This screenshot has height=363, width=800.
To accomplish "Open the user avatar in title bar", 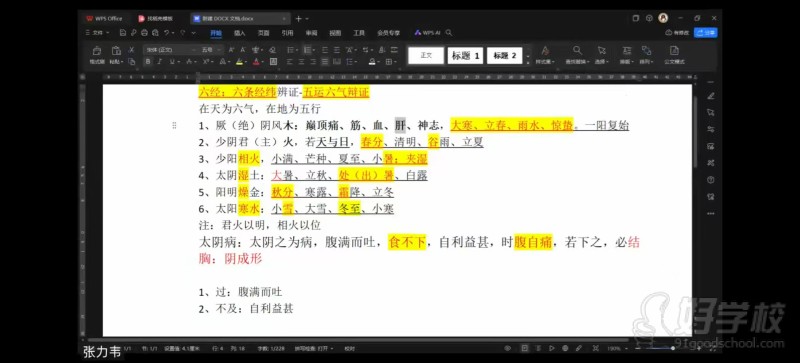I will pos(663,18).
